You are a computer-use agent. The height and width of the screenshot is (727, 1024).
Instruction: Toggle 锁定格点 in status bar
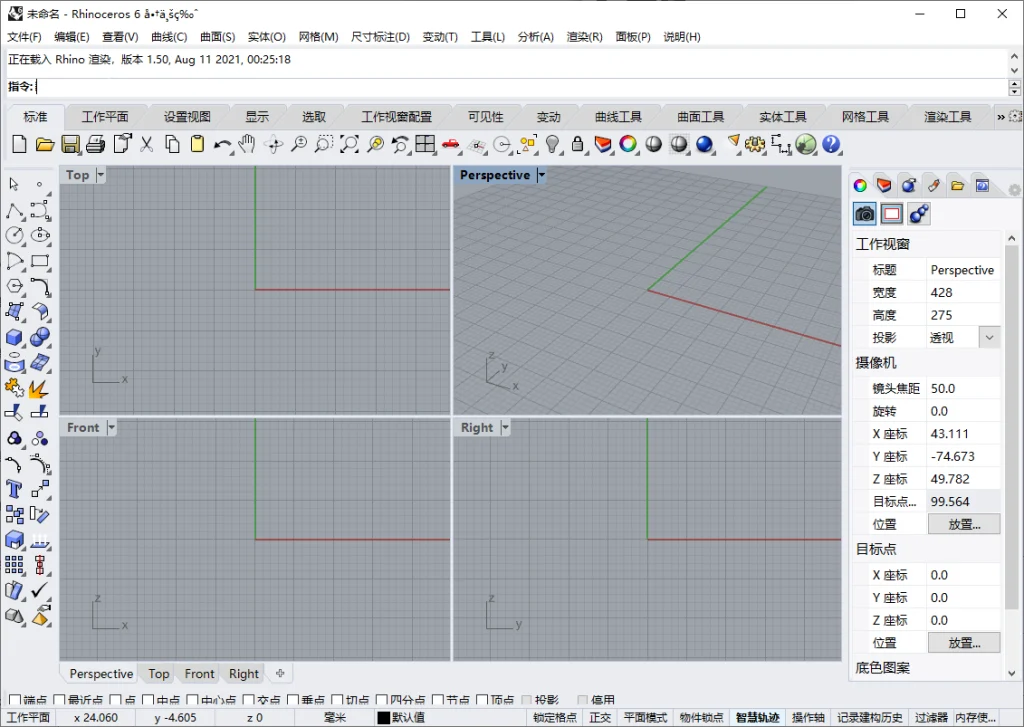coord(555,717)
